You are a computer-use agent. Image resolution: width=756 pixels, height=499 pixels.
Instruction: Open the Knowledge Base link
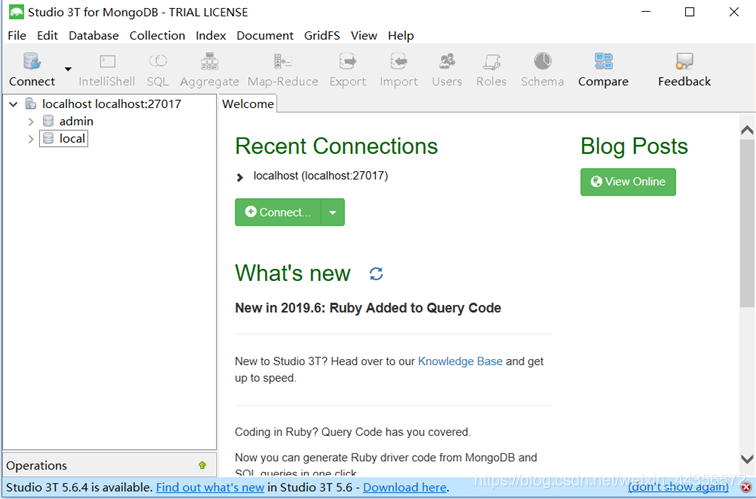click(460, 362)
